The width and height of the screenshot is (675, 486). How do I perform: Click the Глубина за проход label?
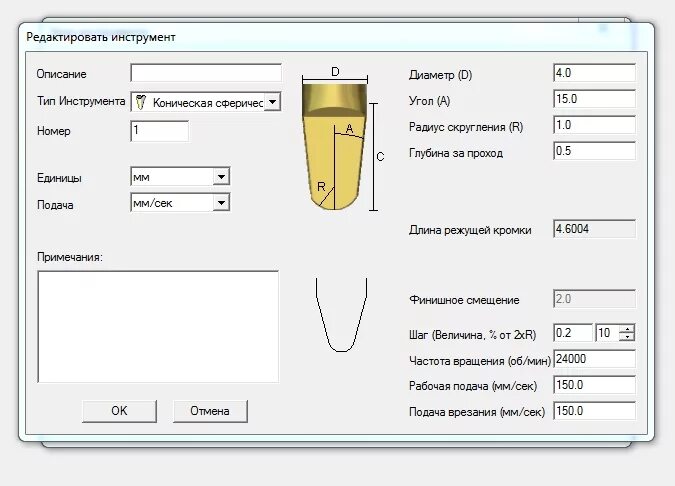point(455,153)
